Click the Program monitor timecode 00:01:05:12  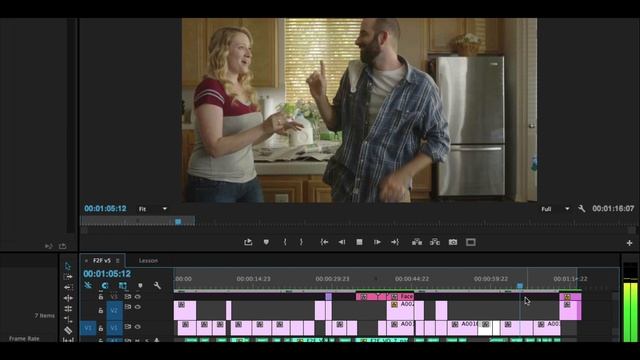click(105, 209)
